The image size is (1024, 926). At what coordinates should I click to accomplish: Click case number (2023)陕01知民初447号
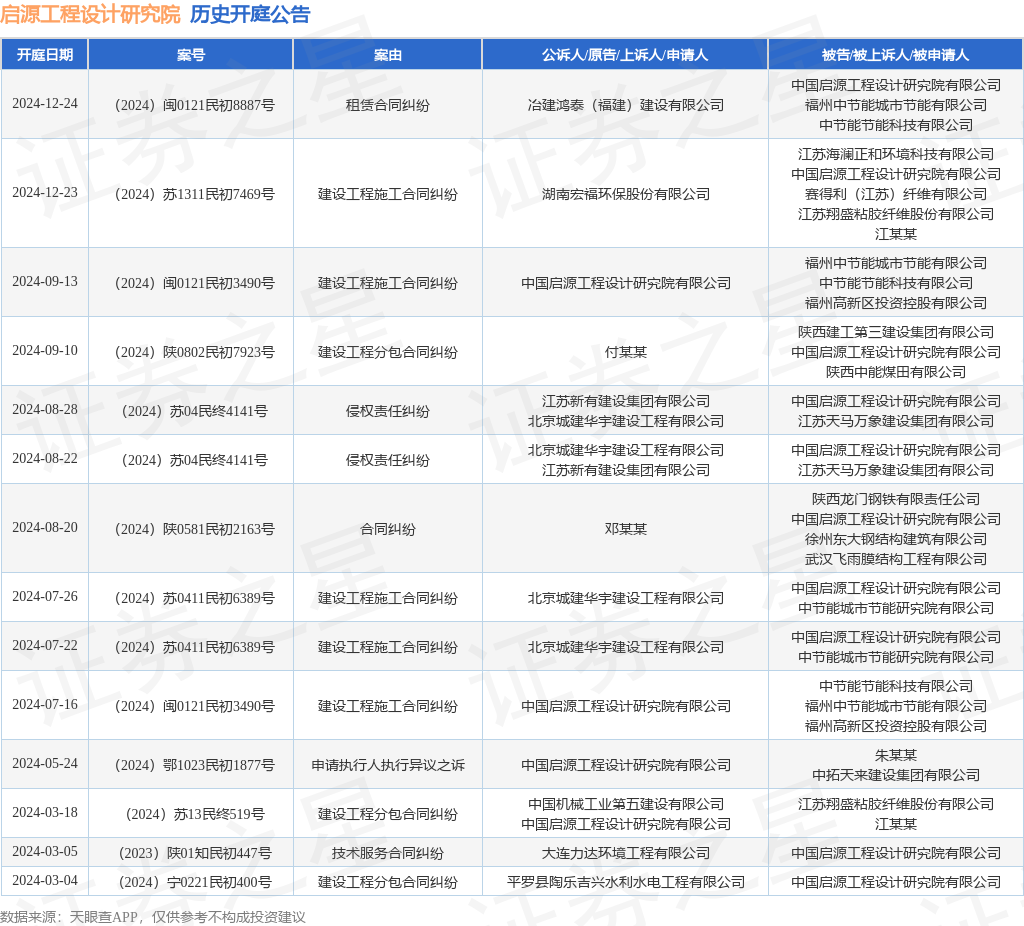point(195,853)
